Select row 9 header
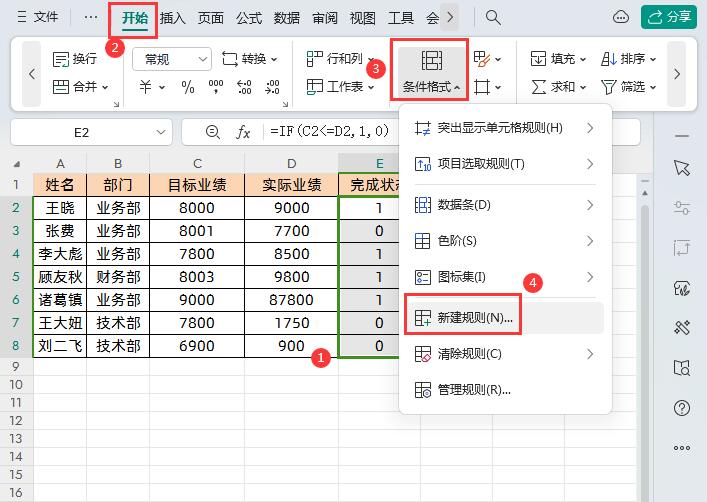Viewport: 707px width, 502px height. pyautogui.click(x=16, y=367)
